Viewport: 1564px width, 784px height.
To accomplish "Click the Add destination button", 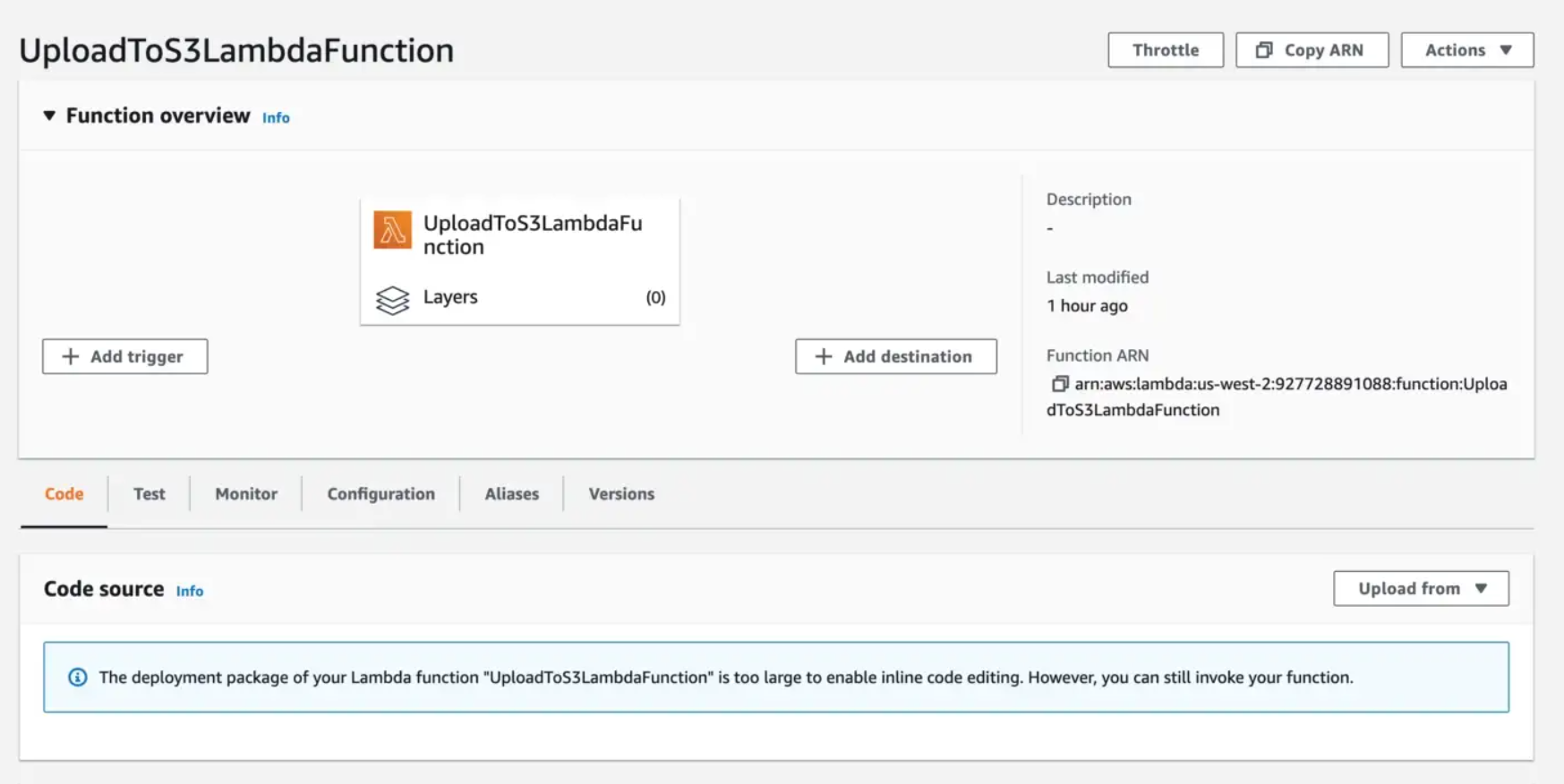I will (895, 356).
